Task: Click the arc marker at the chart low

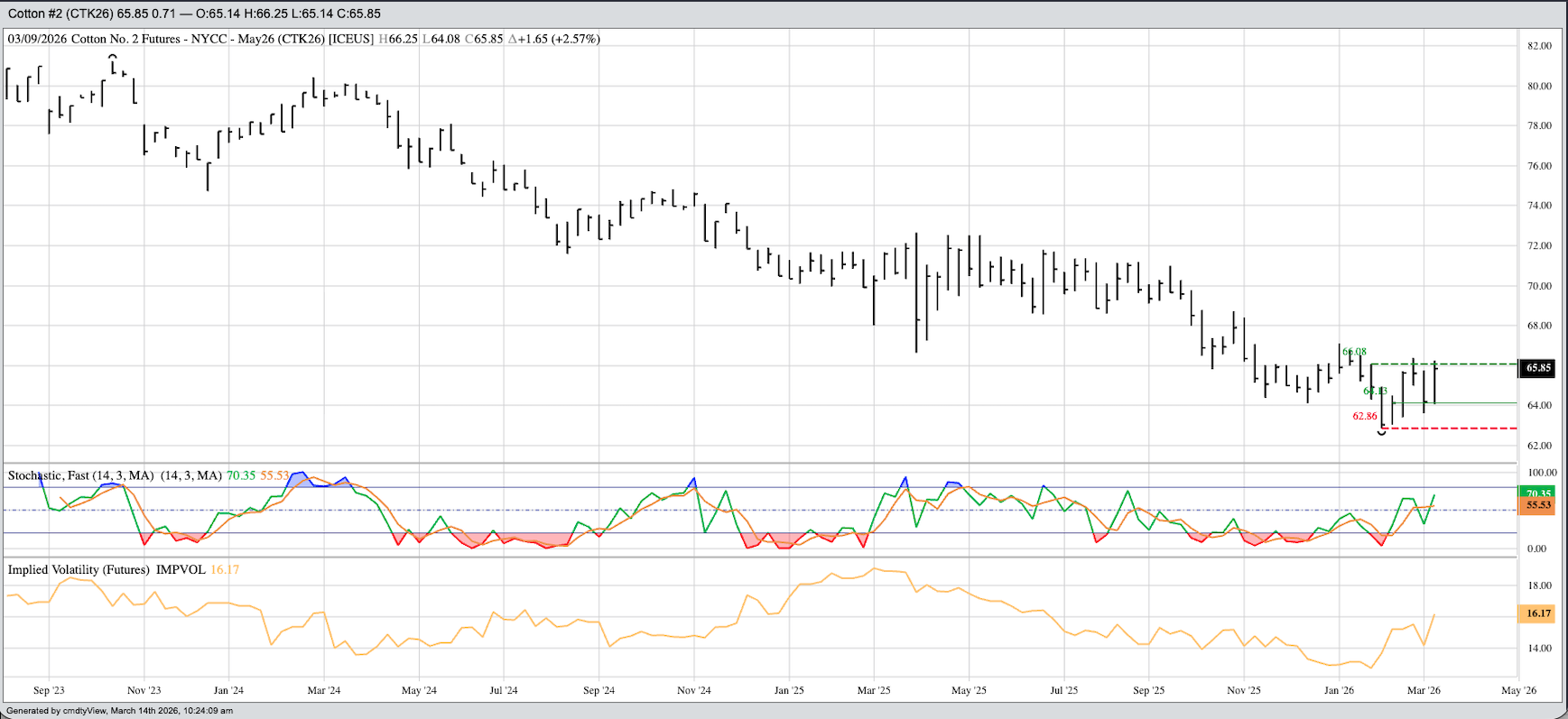Action: point(1381,434)
